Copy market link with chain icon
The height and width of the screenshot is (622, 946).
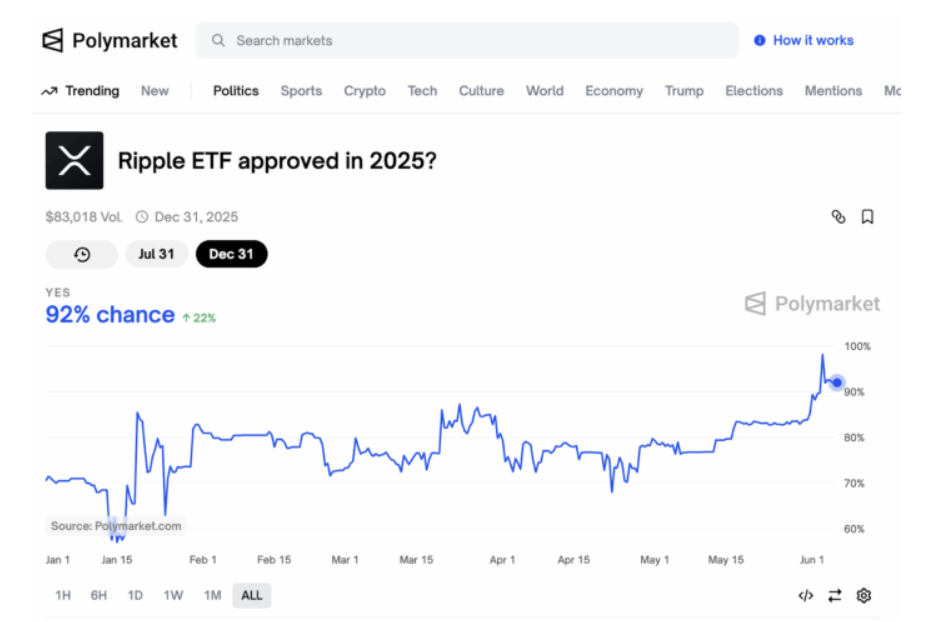(838, 217)
